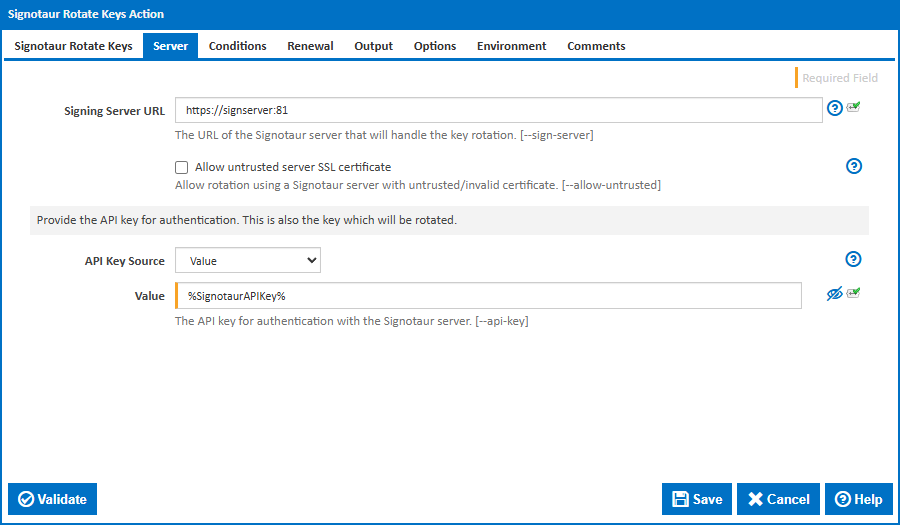Open the Environment tab

(x=511, y=46)
